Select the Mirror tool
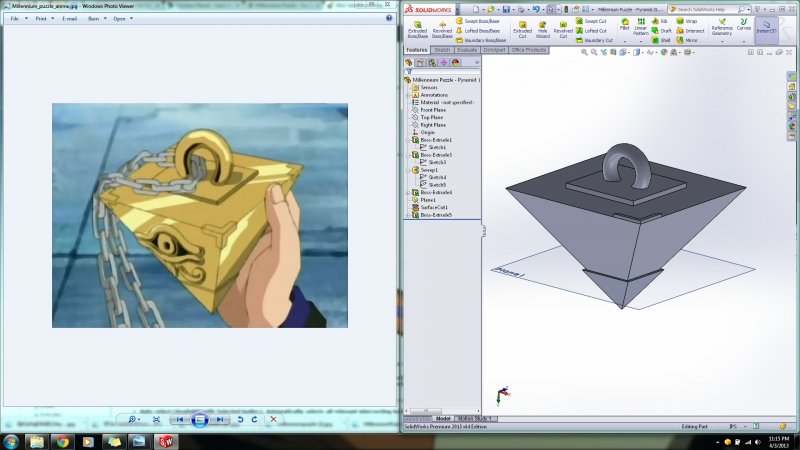This screenshot has width=800, height=450. click(687, 40)
